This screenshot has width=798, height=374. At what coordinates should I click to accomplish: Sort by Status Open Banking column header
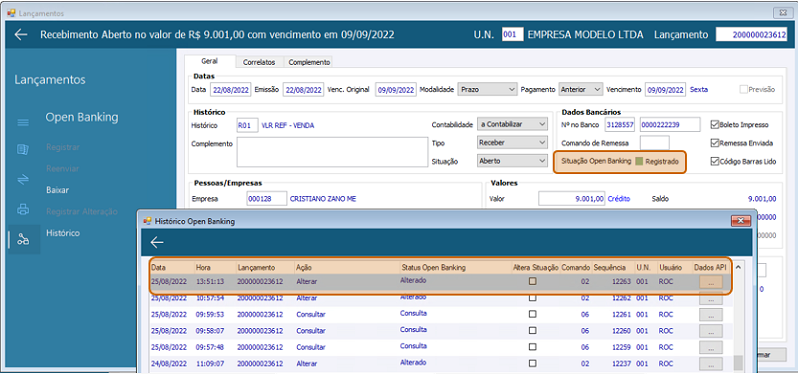[x=434, y=267]
